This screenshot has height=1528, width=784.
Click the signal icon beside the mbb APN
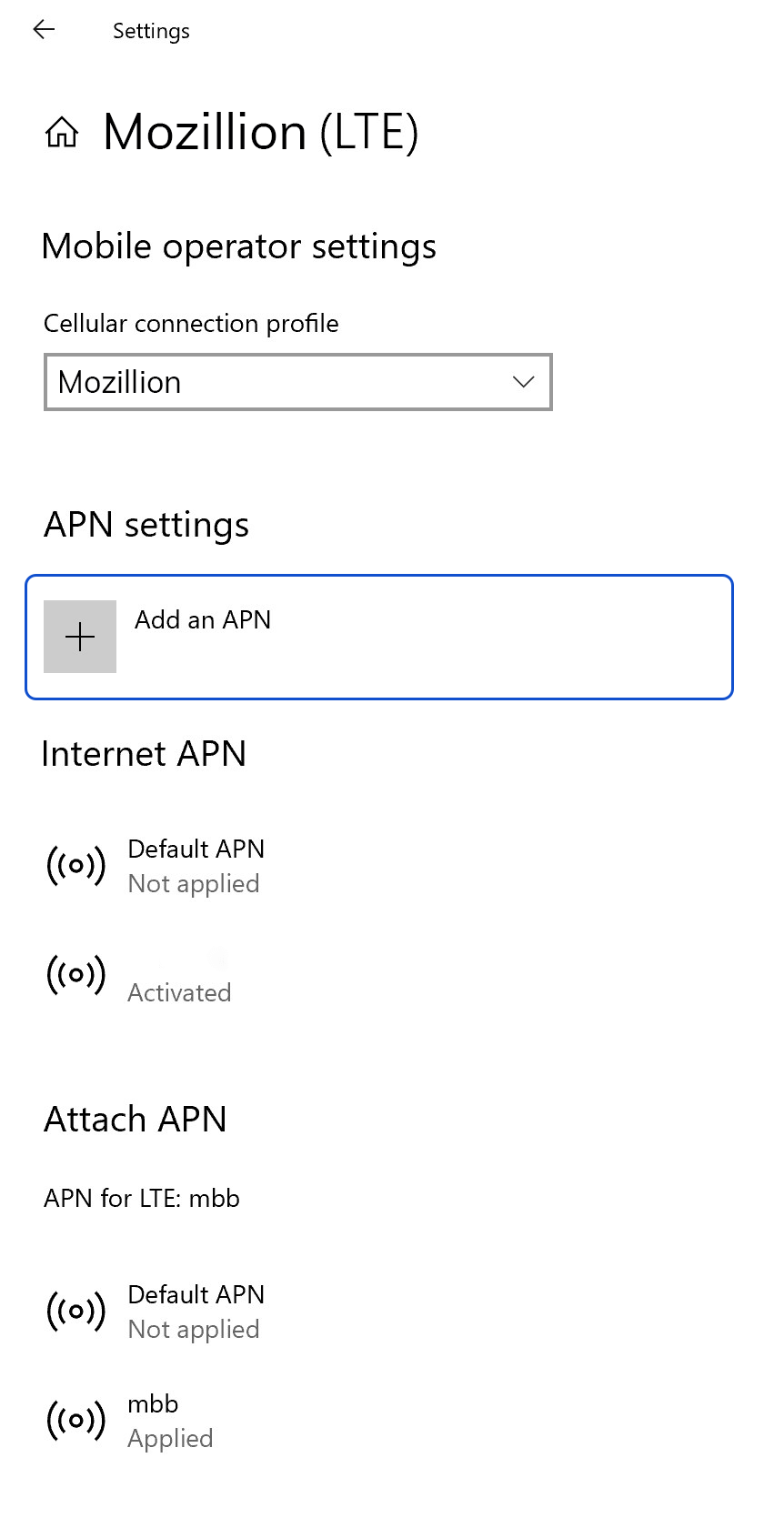76,1420
